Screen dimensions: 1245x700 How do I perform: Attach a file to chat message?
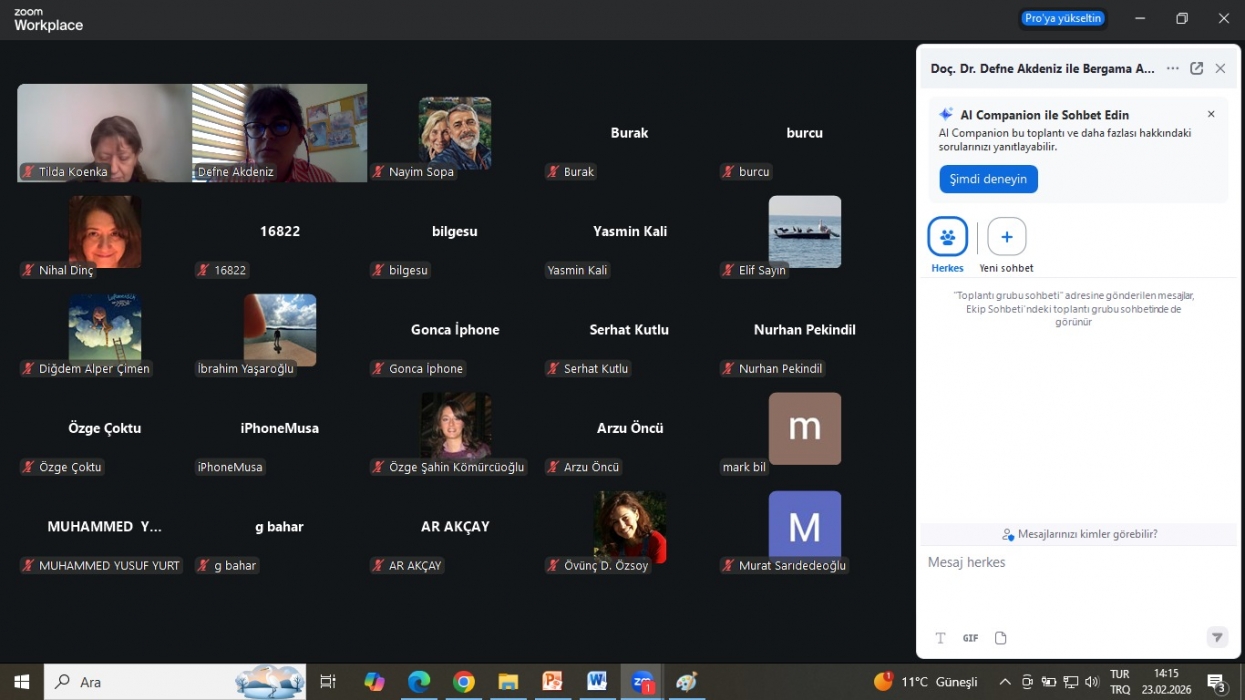coord(1000,638)
